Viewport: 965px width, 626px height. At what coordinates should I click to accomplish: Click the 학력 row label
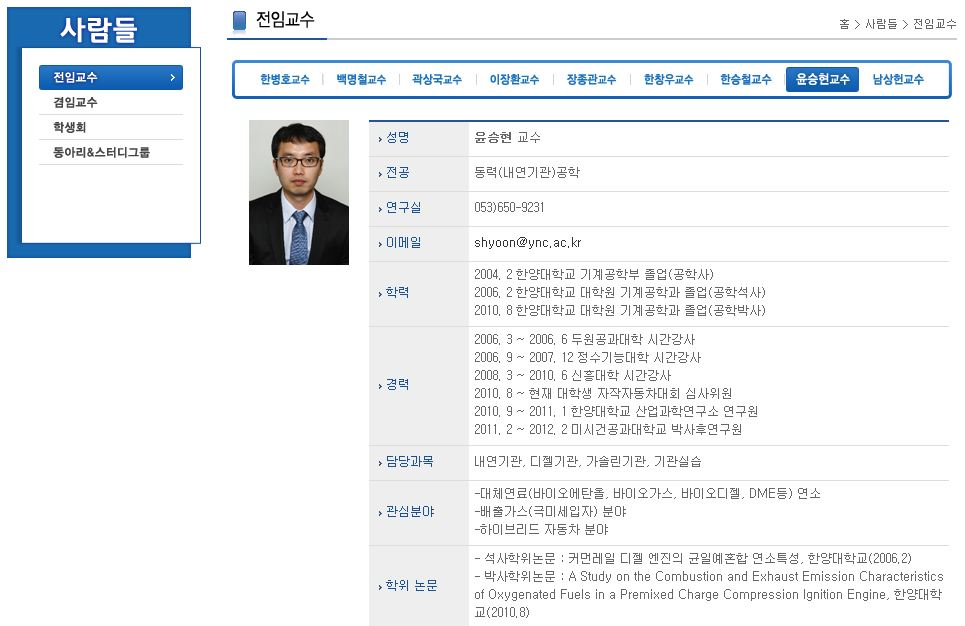(x=397, y=292)
